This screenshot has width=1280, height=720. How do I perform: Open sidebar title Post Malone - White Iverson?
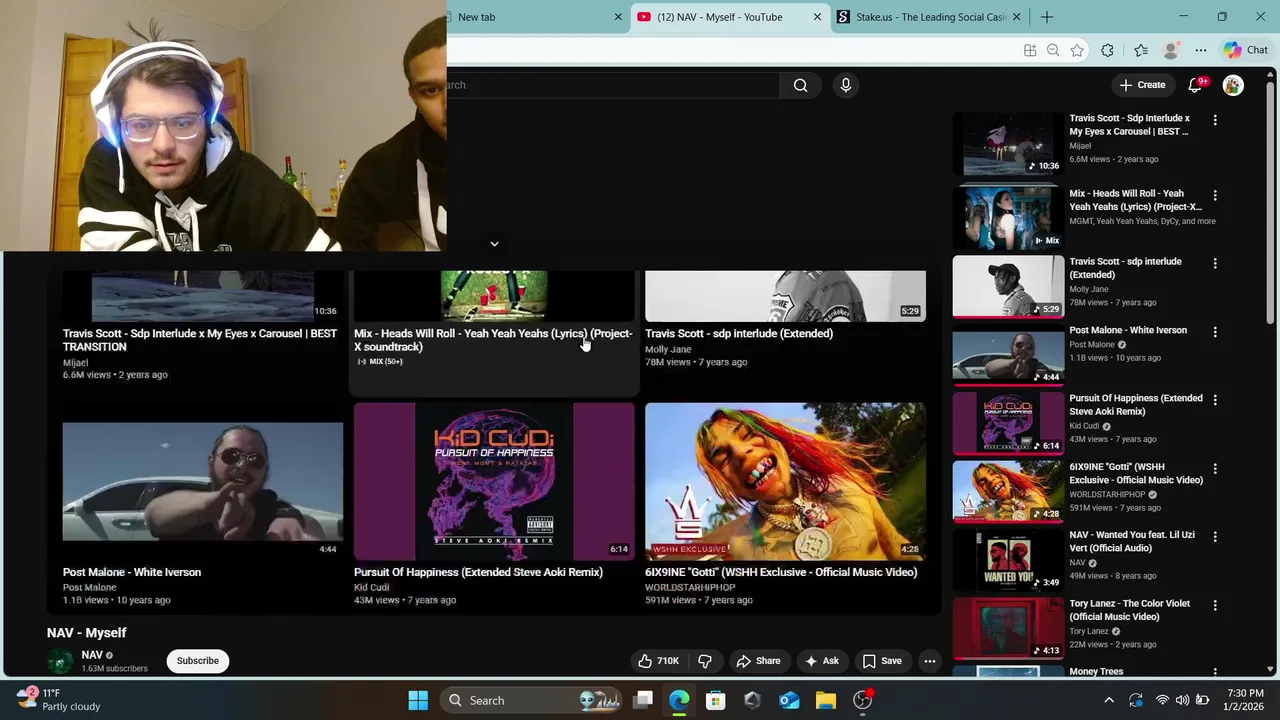click(1128, 330)
